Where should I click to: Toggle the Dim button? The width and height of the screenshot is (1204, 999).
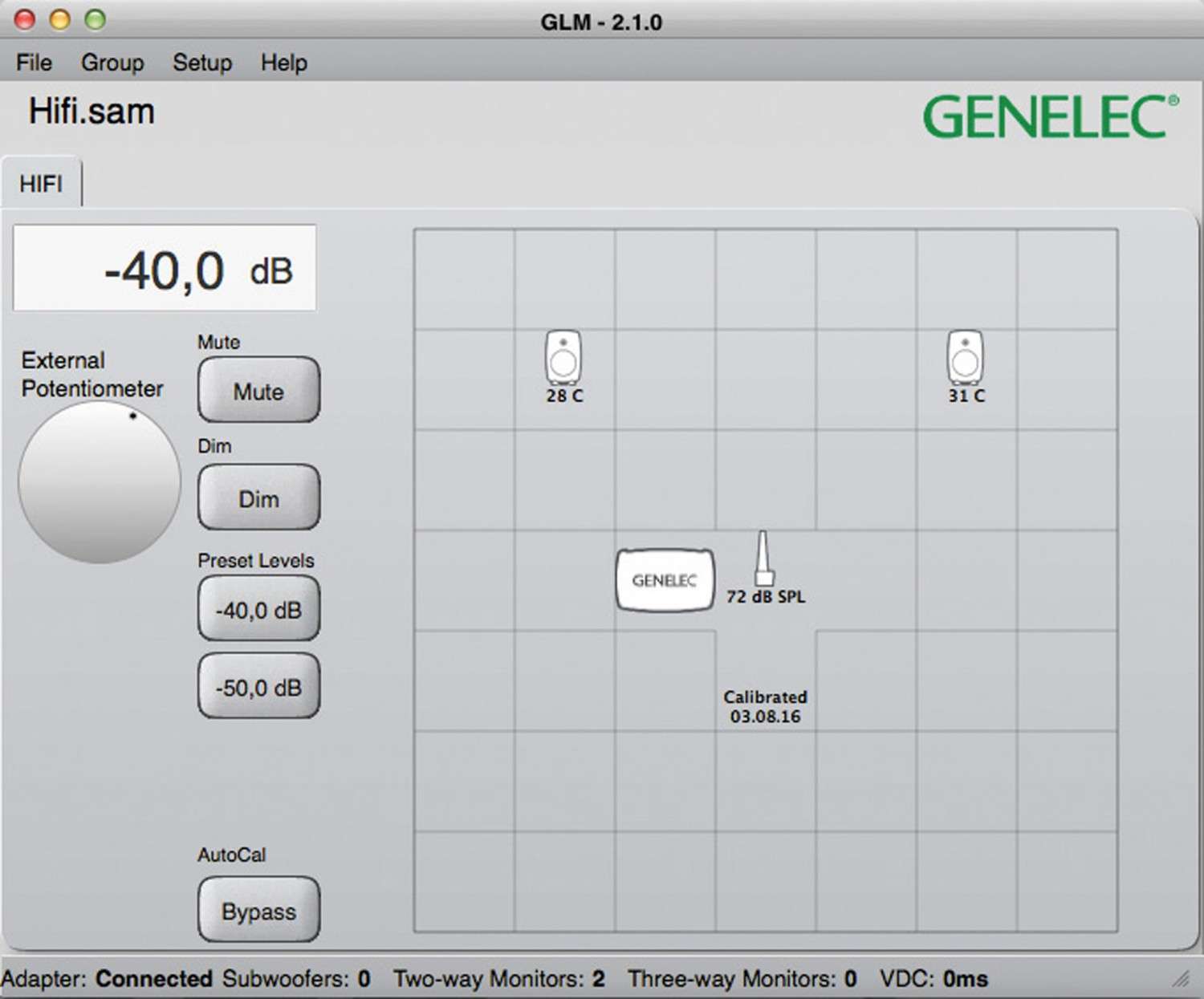click(258, 498)
